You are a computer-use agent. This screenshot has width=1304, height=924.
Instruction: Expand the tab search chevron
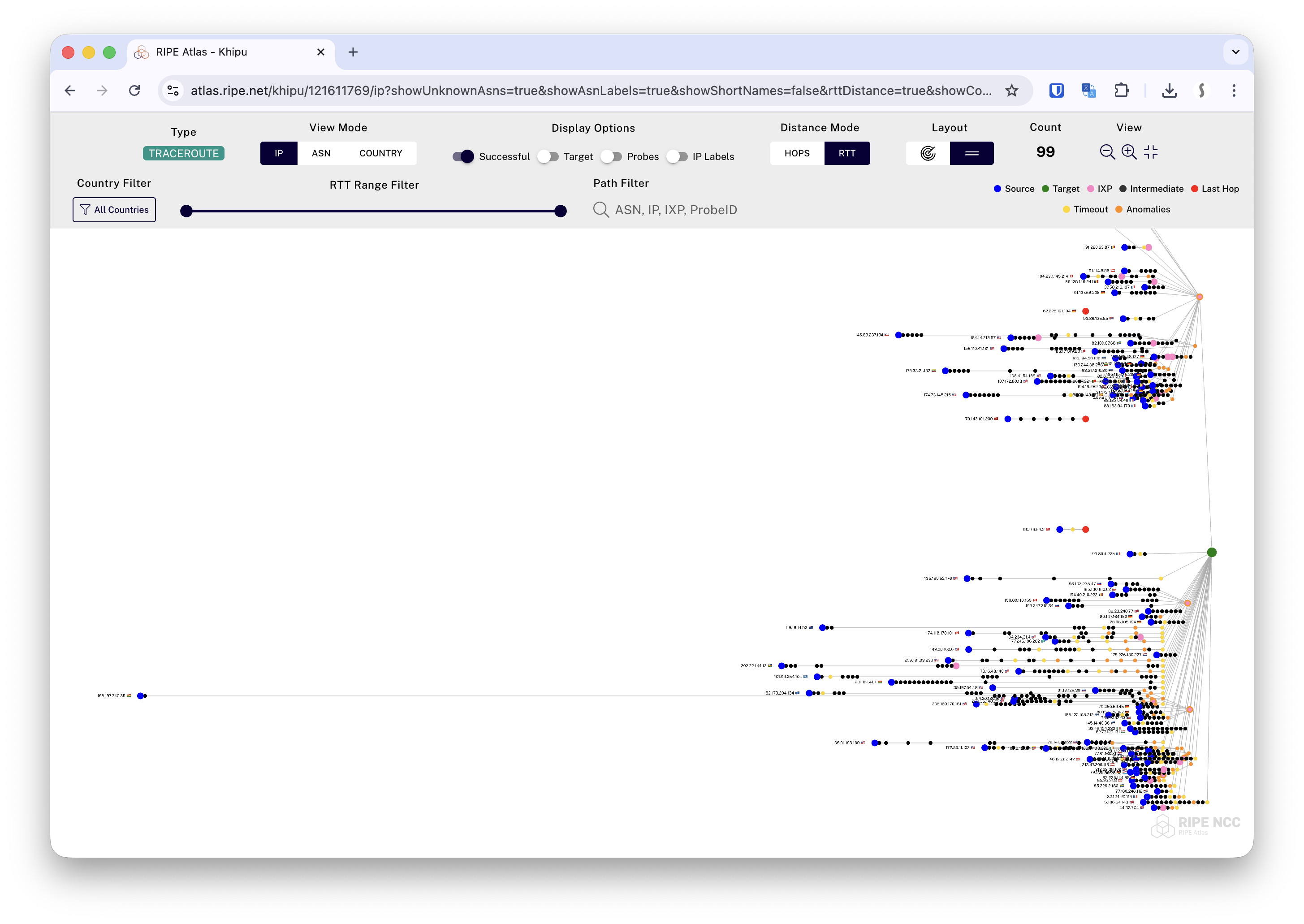[1235, 52]
